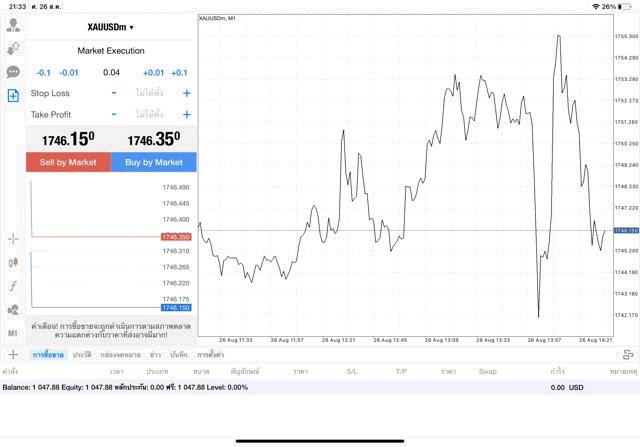Increase the Stop Loss value

(186, 93)
